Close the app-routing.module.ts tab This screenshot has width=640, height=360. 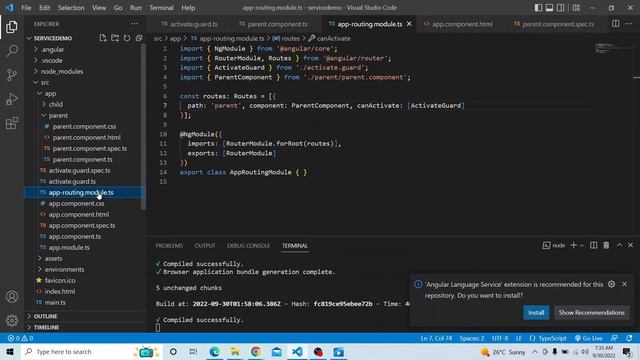tap(409, 24)
